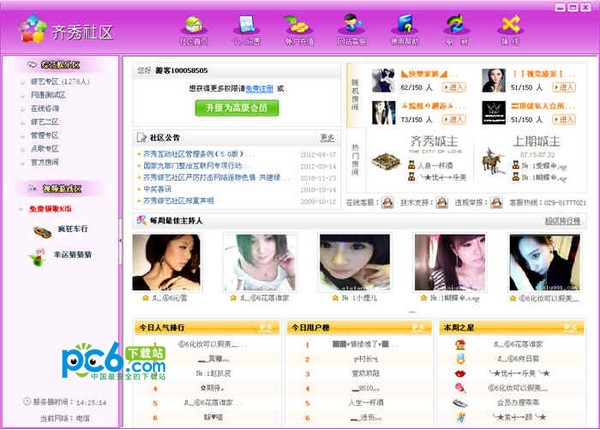Screen dimensions: 600x430
Task: Click 更多 in the 今日用户榜 header
Action: (418, 327)
